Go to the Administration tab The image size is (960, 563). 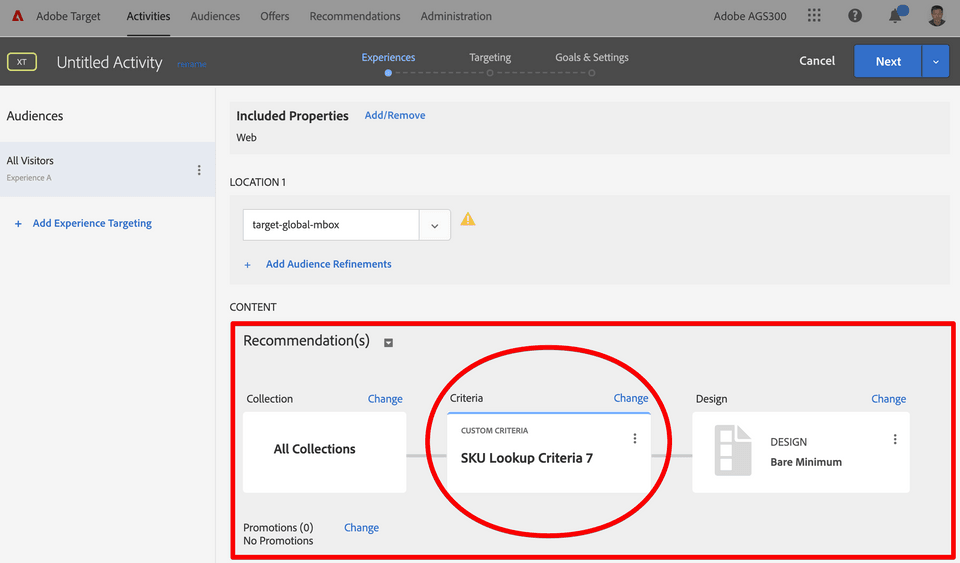(456, 16)
